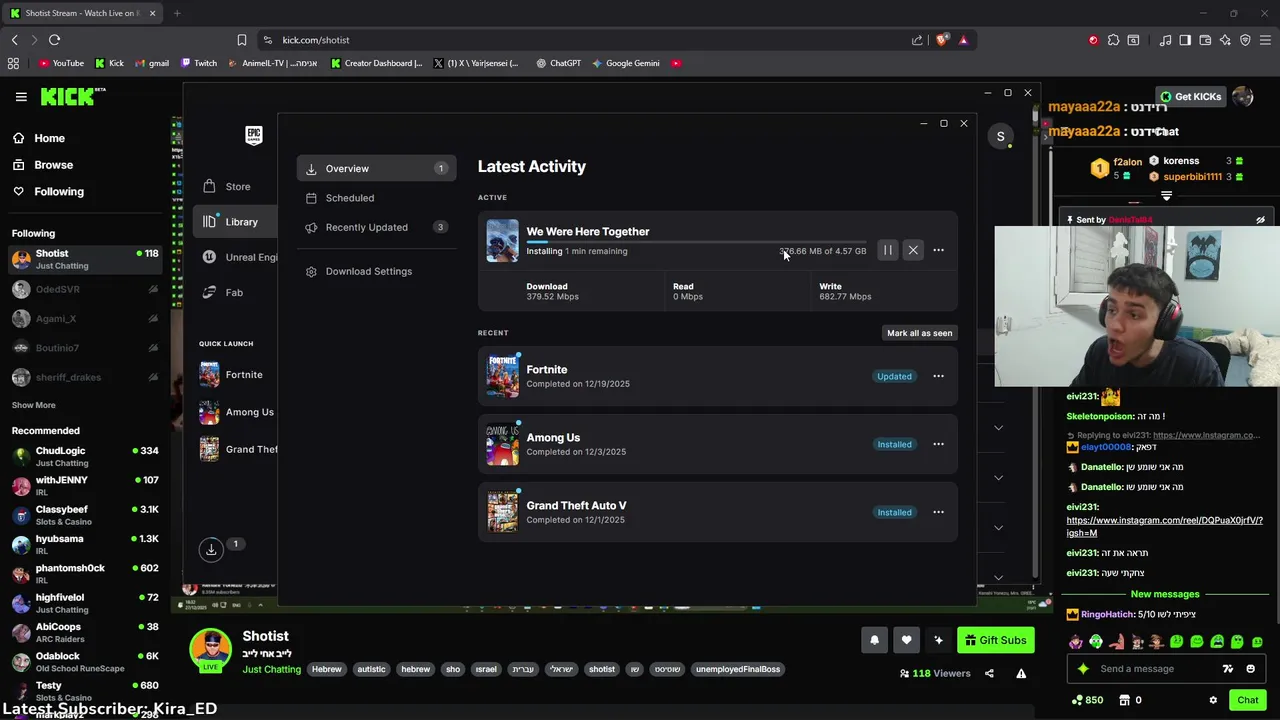The height and width of the screenshot is (720, 1280).
Task: Expand the gift leaderboard arrow
Action: click(1166, 196)
